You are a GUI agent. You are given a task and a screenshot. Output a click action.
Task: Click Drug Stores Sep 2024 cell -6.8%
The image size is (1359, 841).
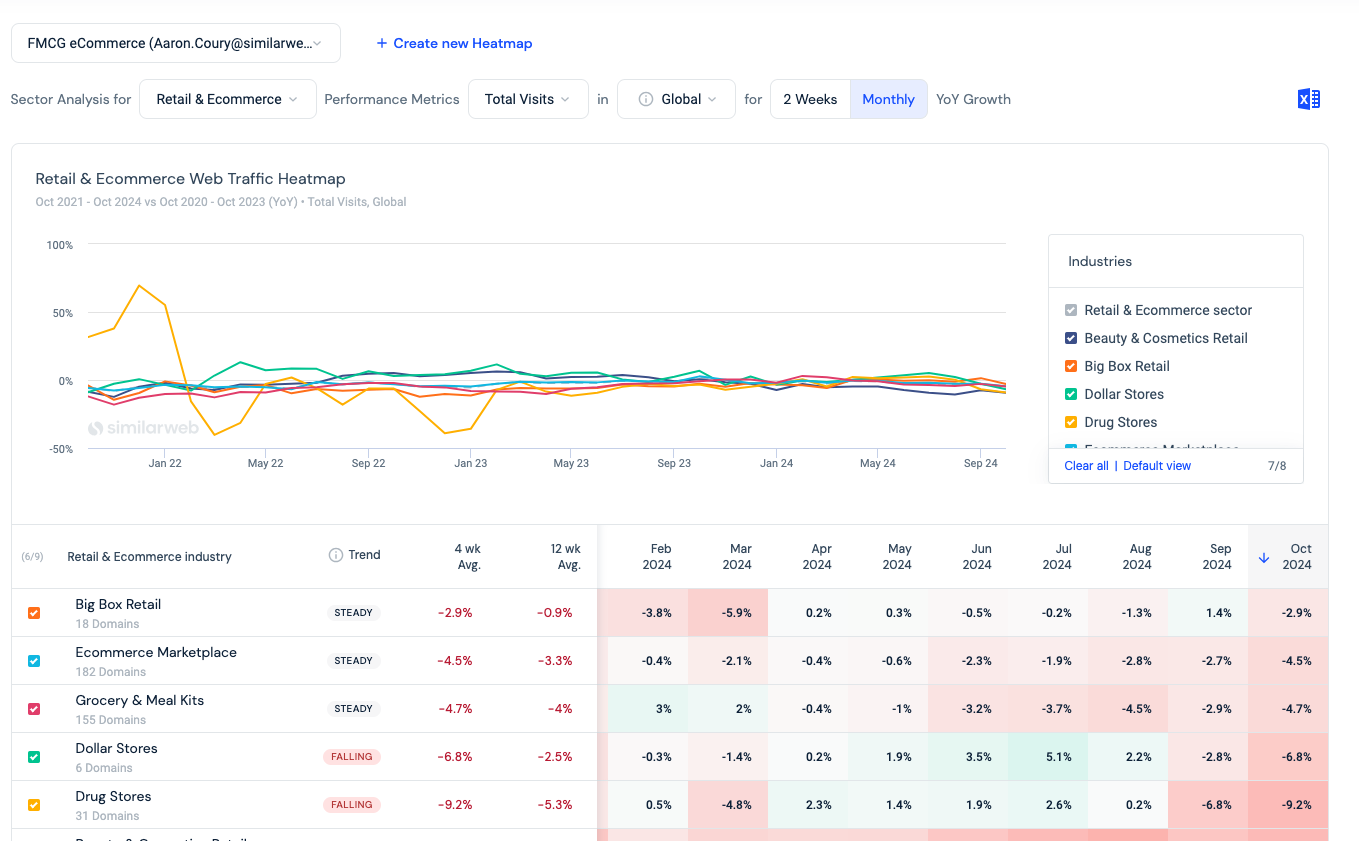[x=1208, y=805]
